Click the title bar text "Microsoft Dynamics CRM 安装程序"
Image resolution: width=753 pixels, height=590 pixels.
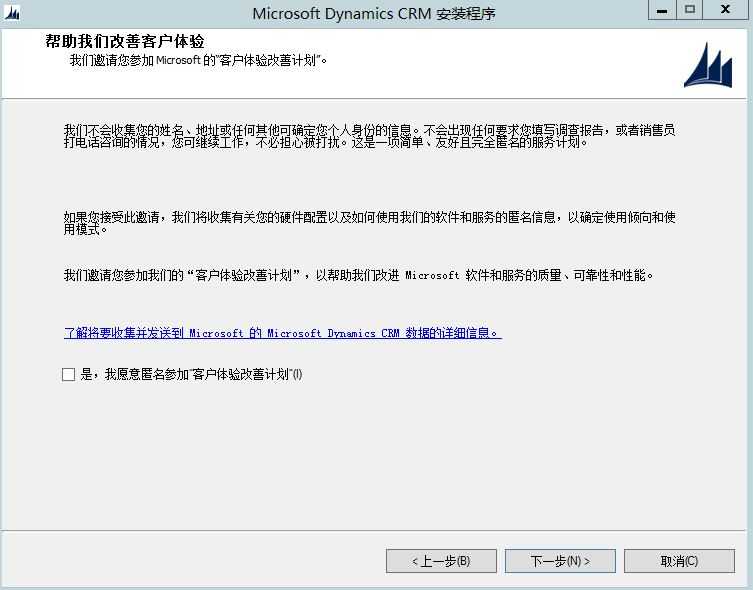pyautogui.click(x=374, y=13)
